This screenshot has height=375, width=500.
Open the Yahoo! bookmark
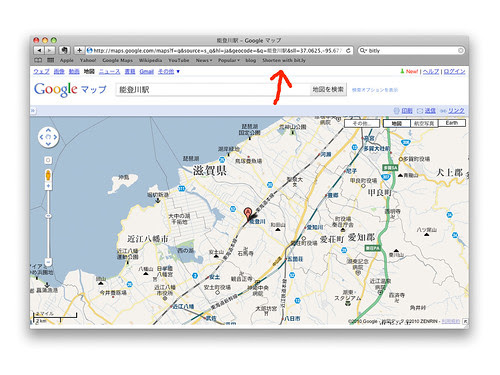click(88, 60)
